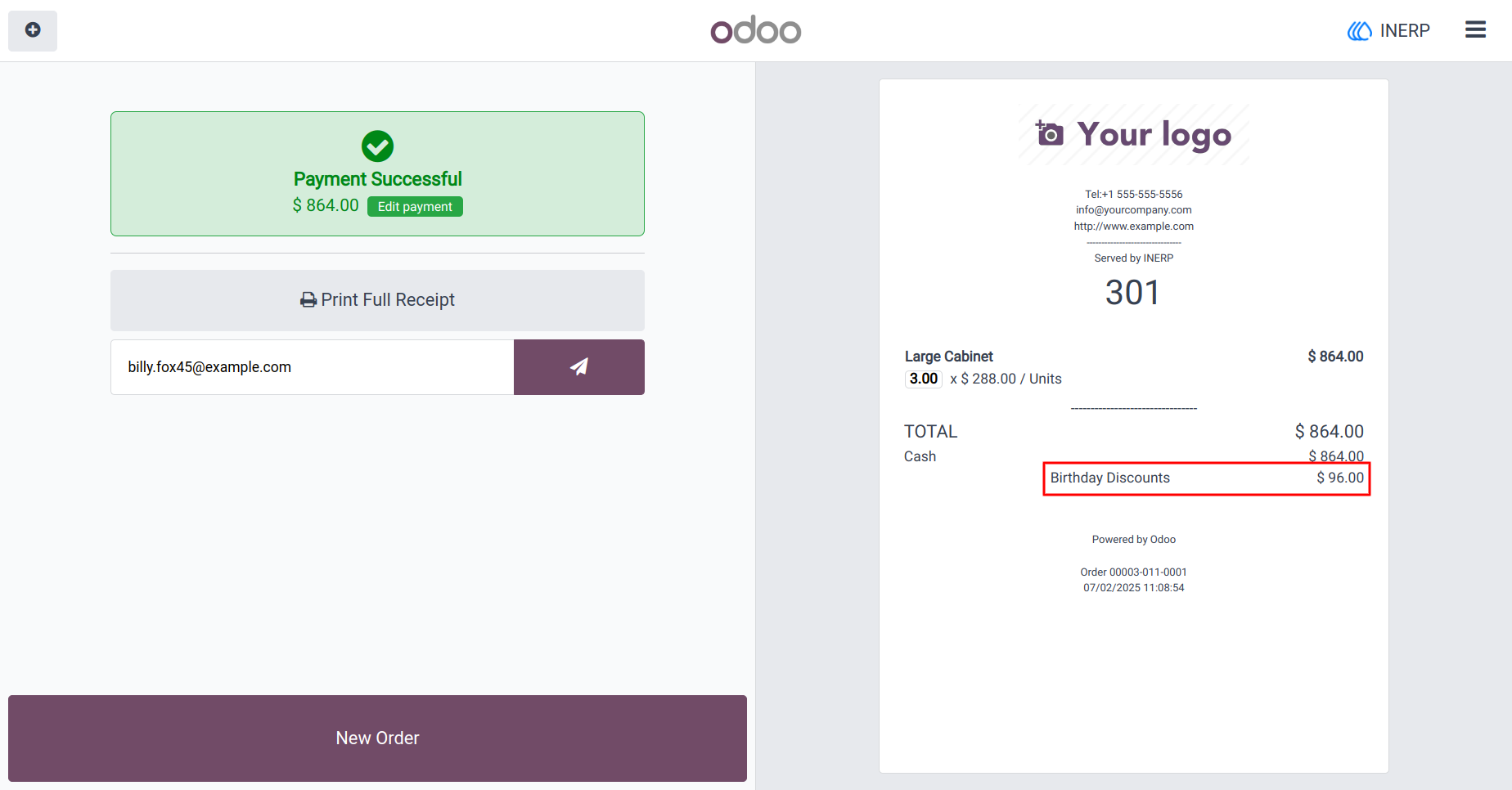Click the camera icon beside Your logo
1512x790 pixels.
[1050, 133]
